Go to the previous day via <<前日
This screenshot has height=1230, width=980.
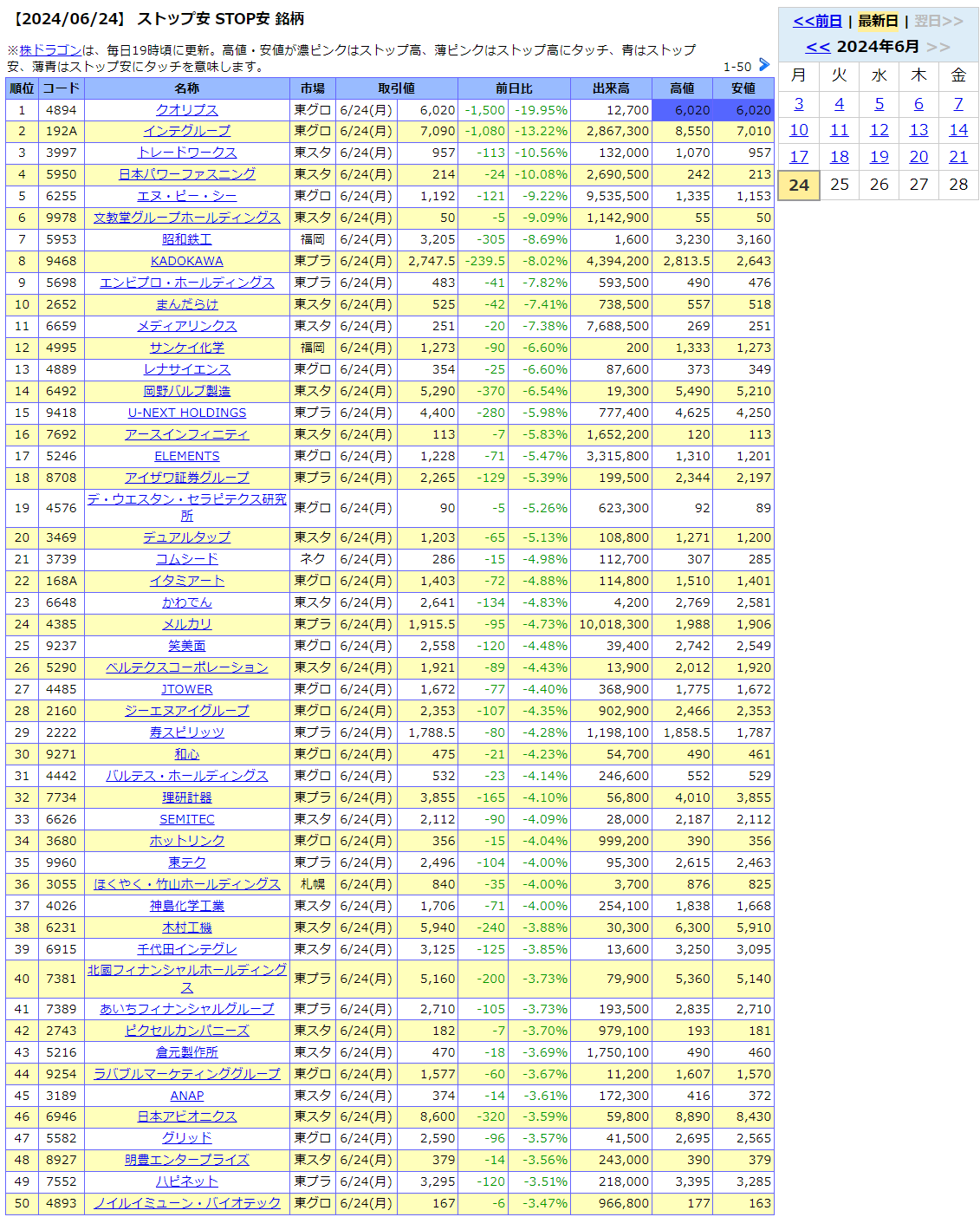pyautogui.click(x=817, y=21)
